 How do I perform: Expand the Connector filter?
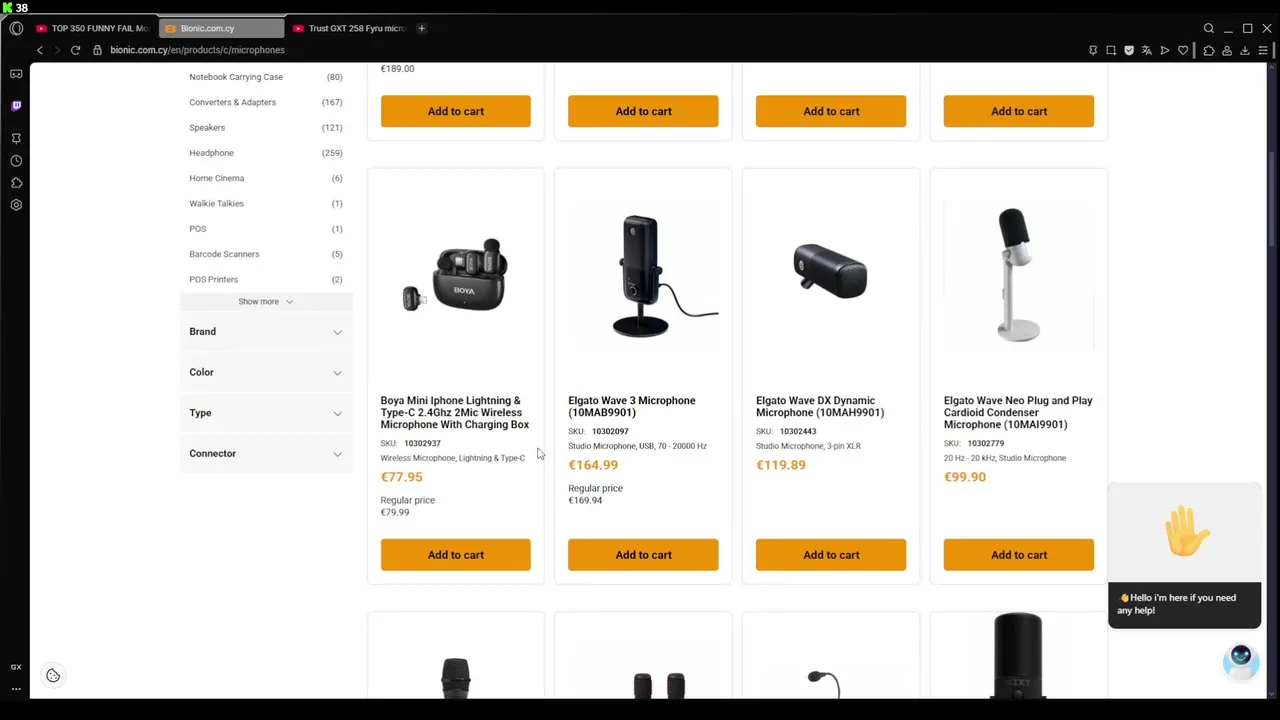(x=266, y=453)
